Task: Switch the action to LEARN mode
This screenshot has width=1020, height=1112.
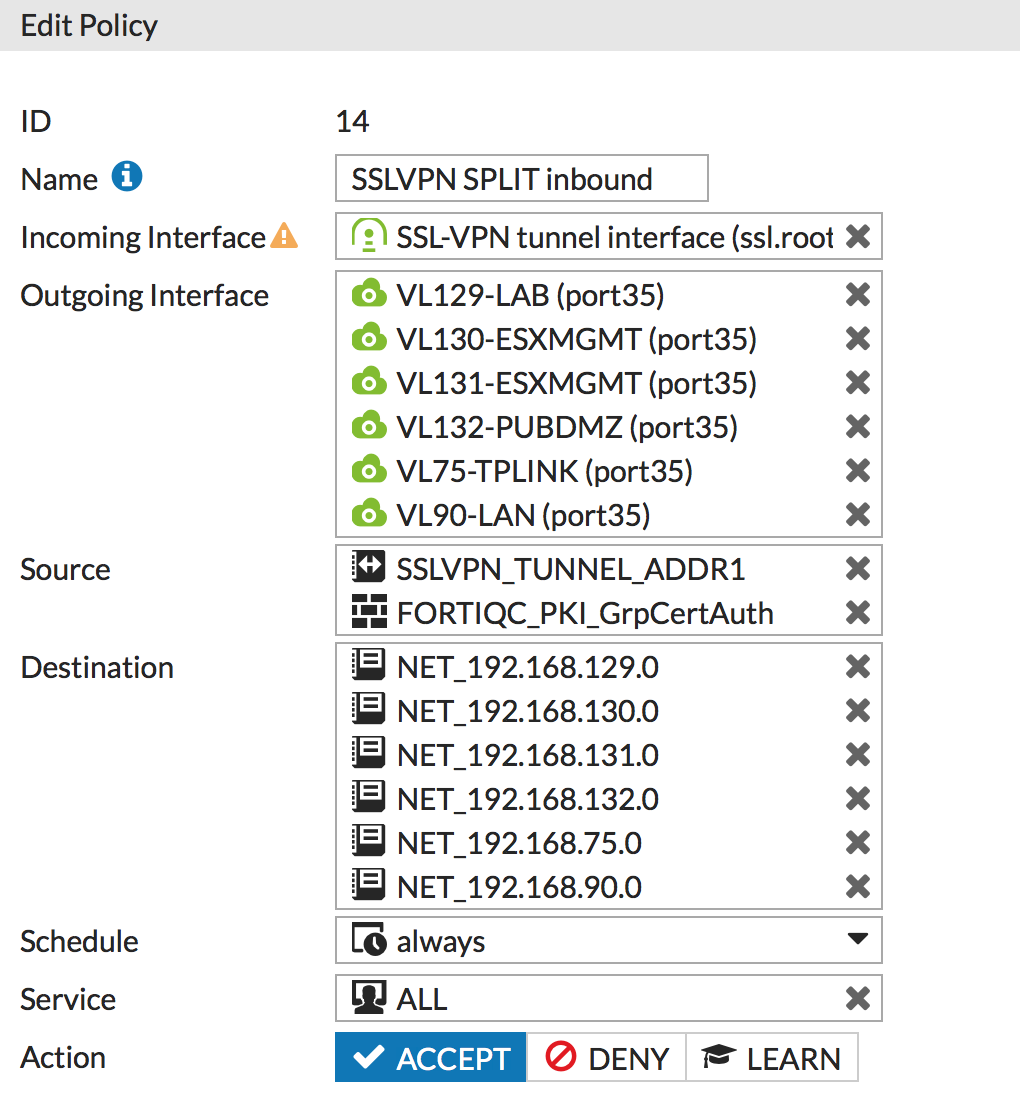Action: tap(772, 1058)
